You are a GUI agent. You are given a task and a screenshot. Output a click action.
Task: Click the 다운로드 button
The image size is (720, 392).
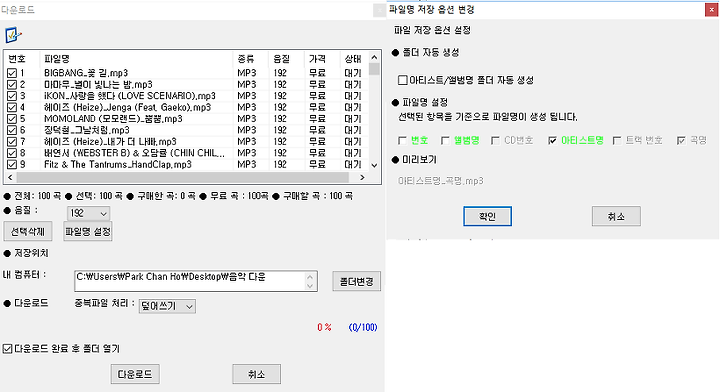click(135, 374)
